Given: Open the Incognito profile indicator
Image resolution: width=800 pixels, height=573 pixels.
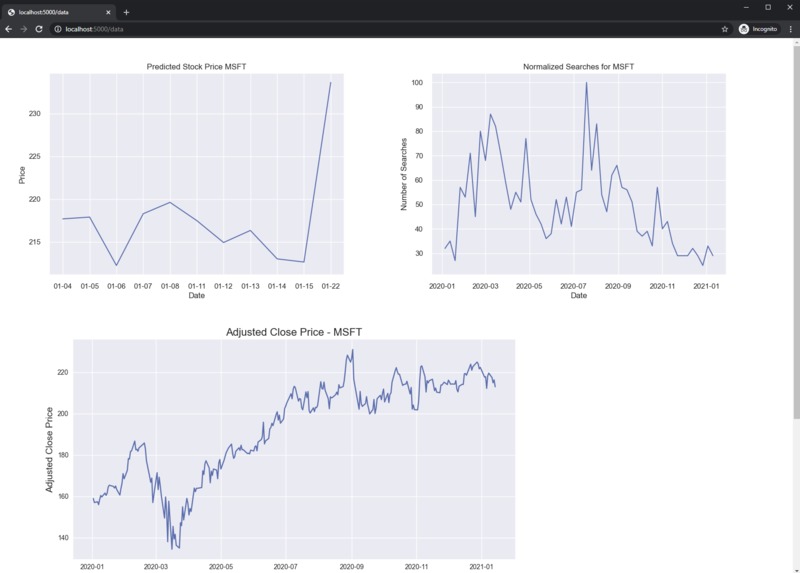Looking at the screenshot, I should (759, 29).
